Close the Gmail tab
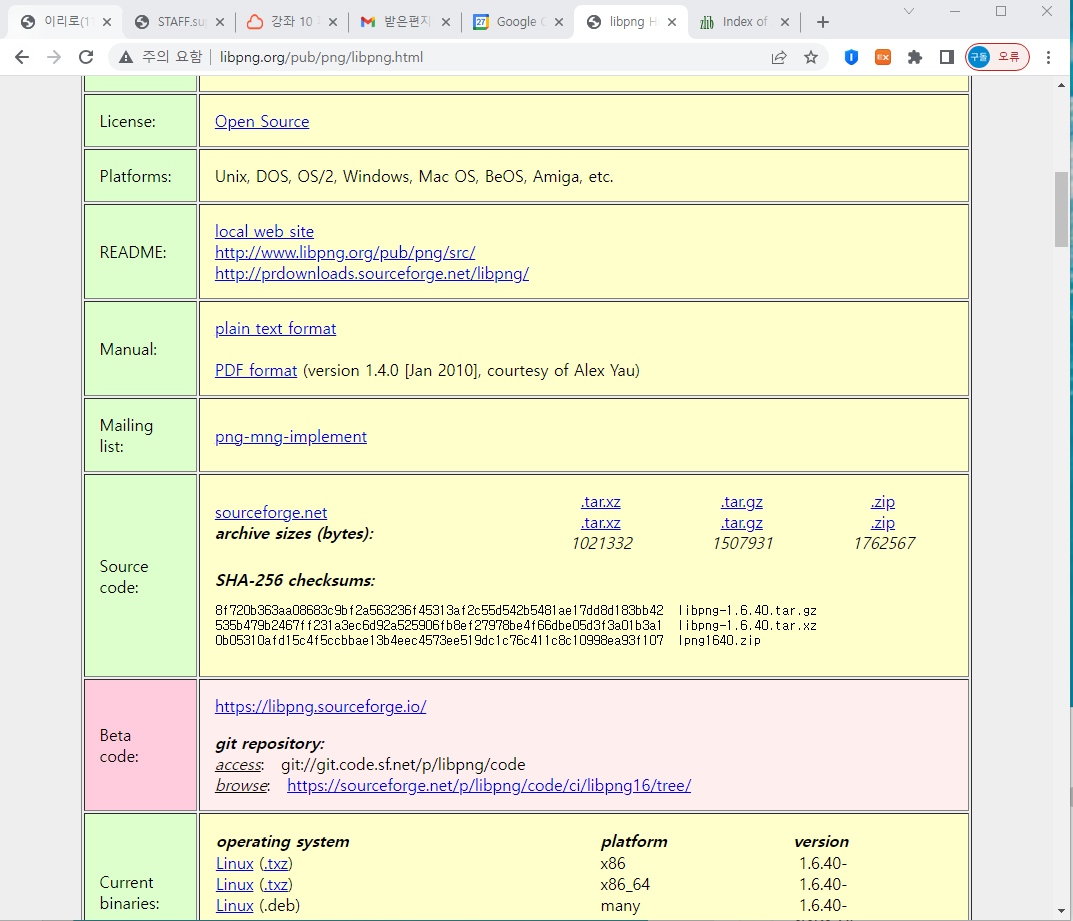Image resolution: width=1073 pixels, height=921 pixels. tap(446, 22)
